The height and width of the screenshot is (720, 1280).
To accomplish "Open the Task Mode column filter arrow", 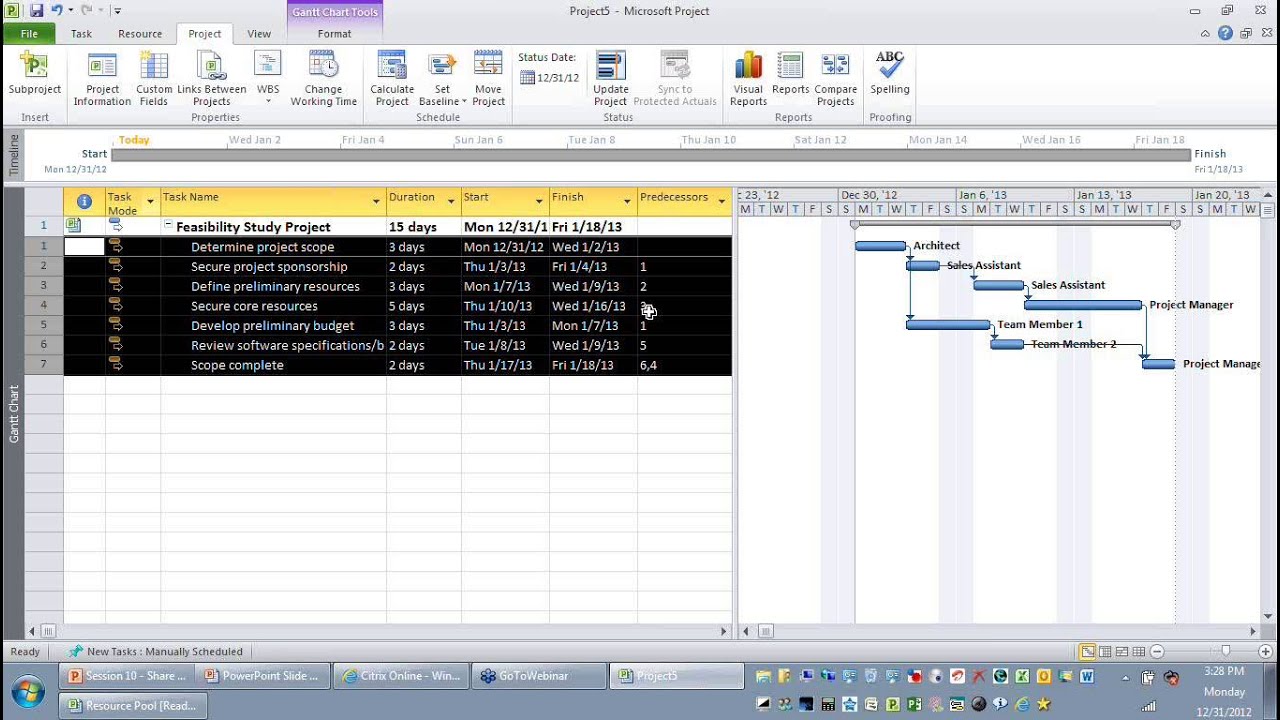I will pos(150,201).
